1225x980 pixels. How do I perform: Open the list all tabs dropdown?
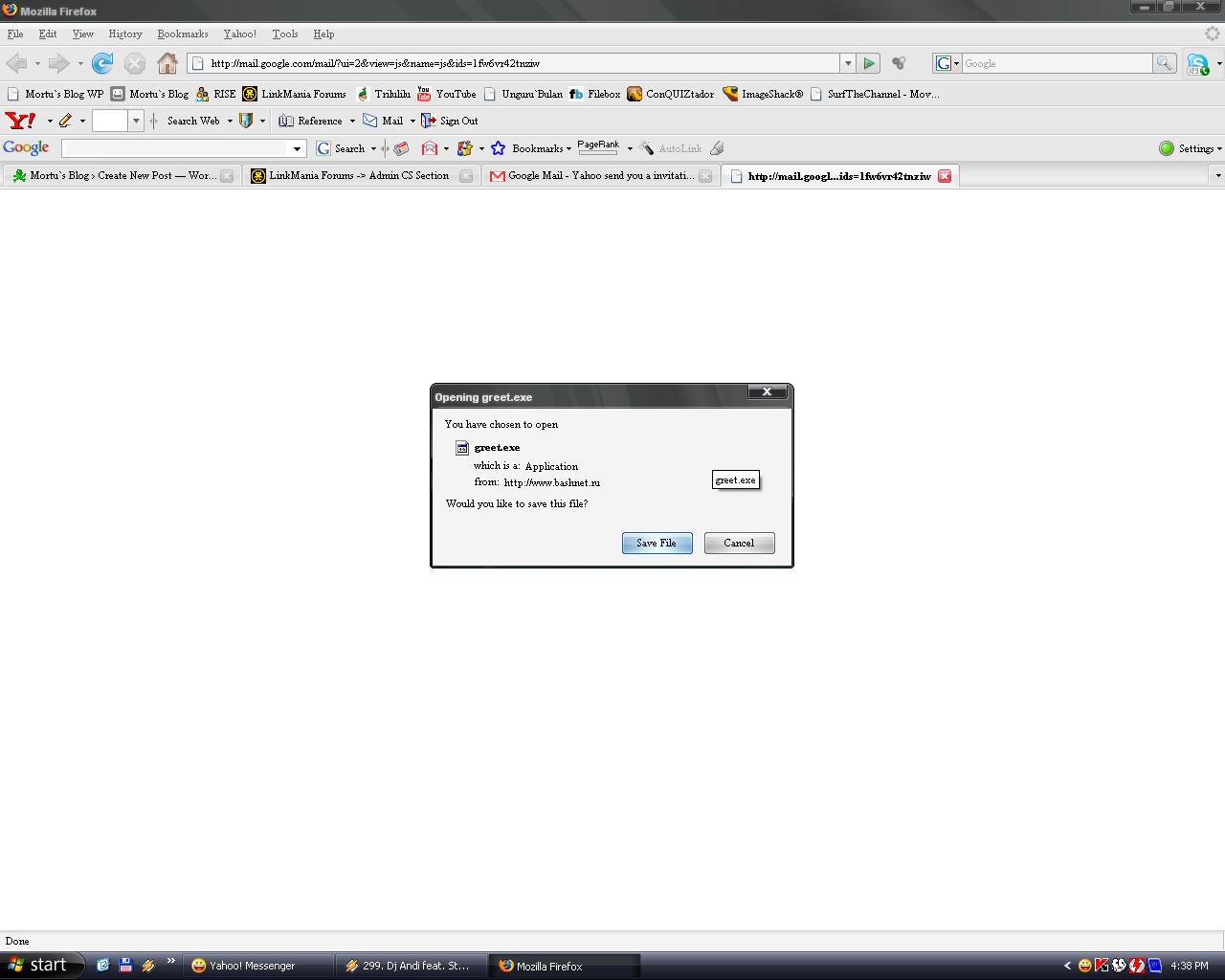[x=1217, y=176]
